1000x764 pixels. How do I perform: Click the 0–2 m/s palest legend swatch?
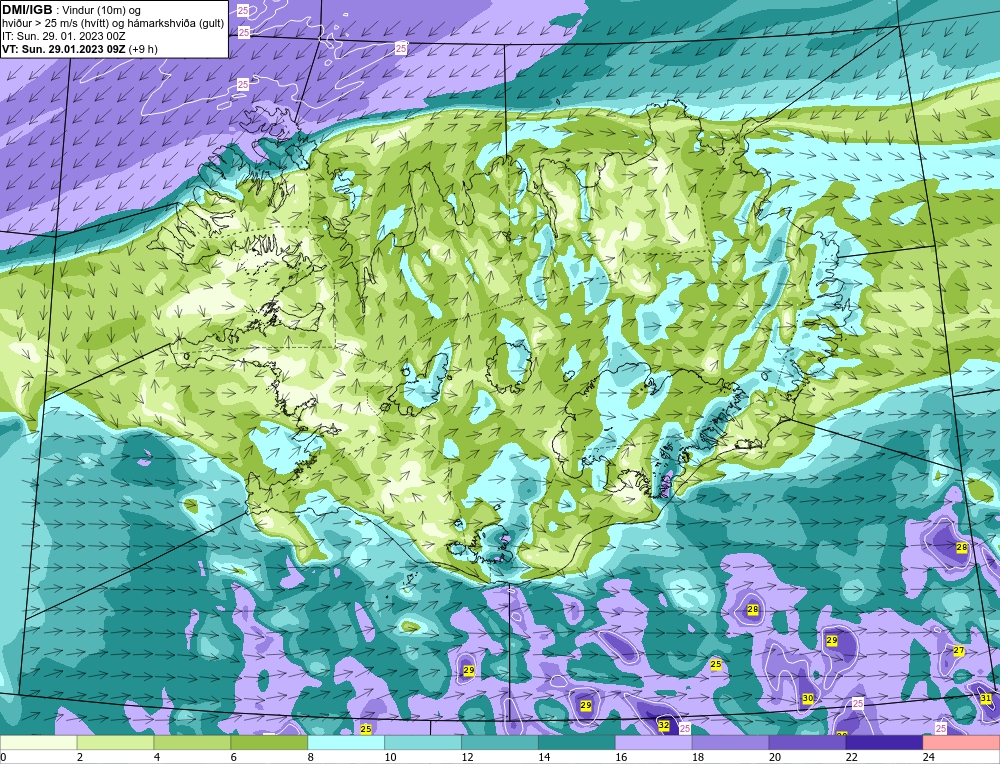coord(38,743)
